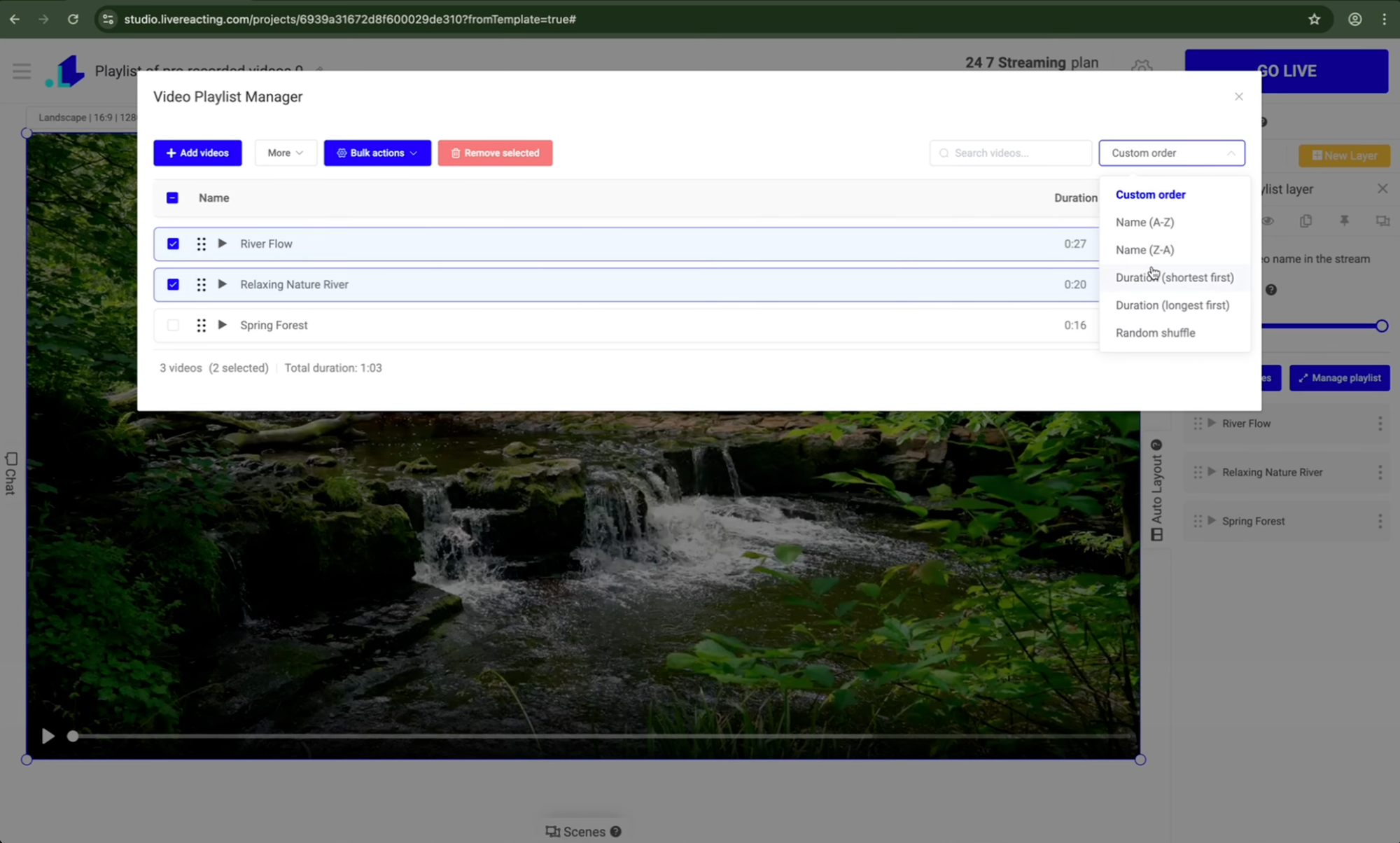1400x843 pixels.
Task: Open the hamburger main menu
Action: point(22,71)
